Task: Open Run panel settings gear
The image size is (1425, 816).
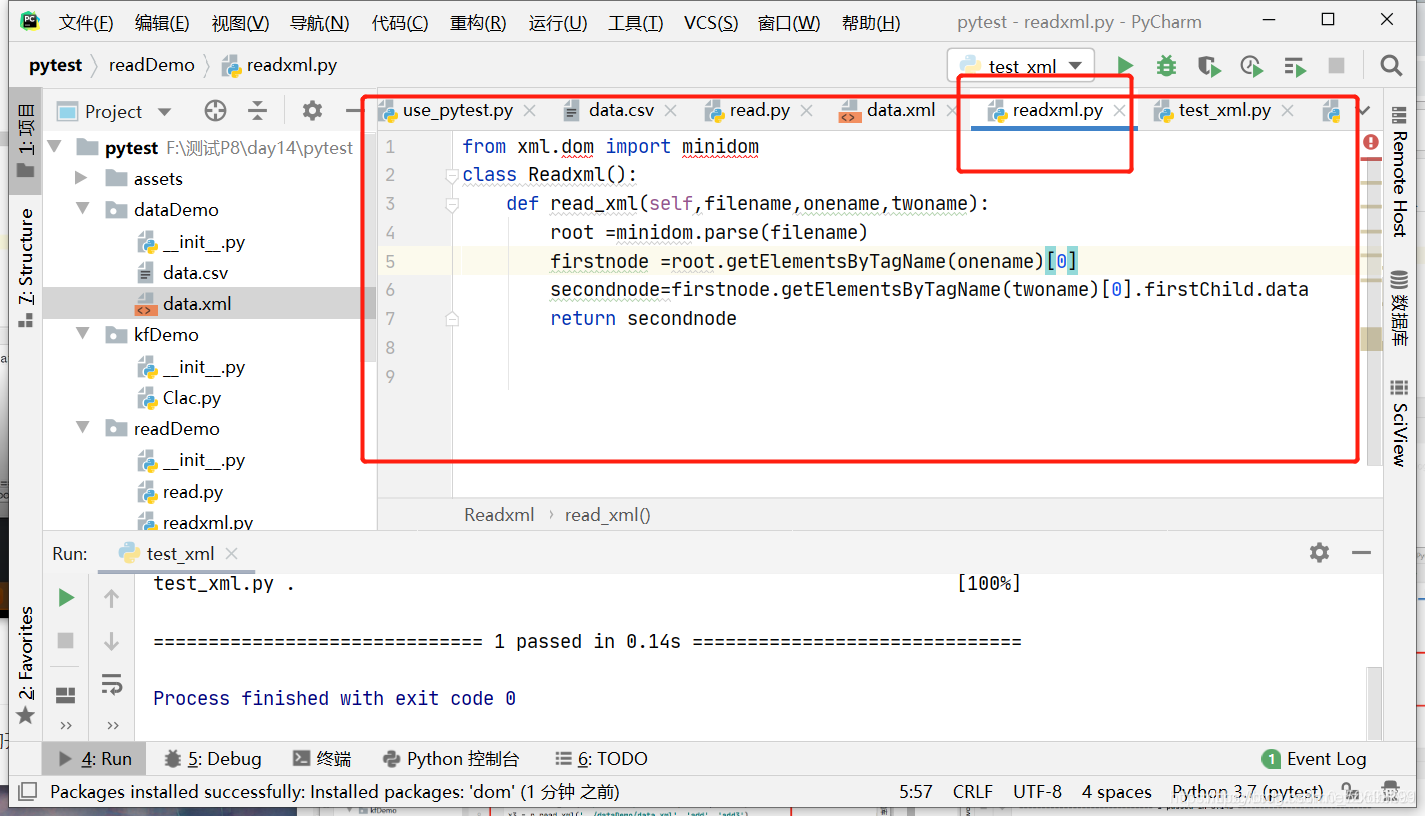Action: [1320, 553]
